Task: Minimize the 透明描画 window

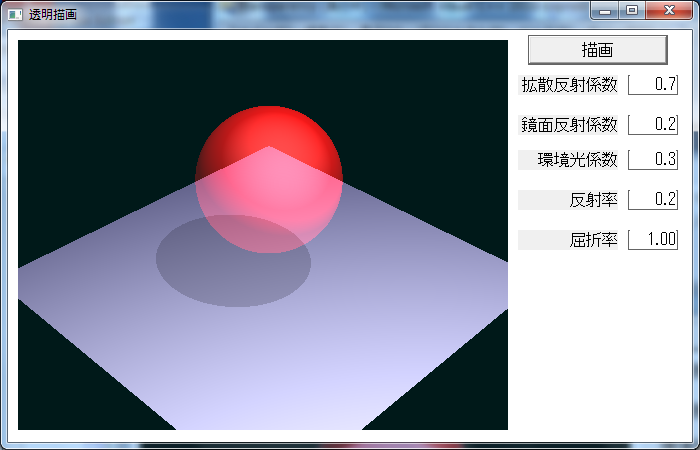Action: 605,11
